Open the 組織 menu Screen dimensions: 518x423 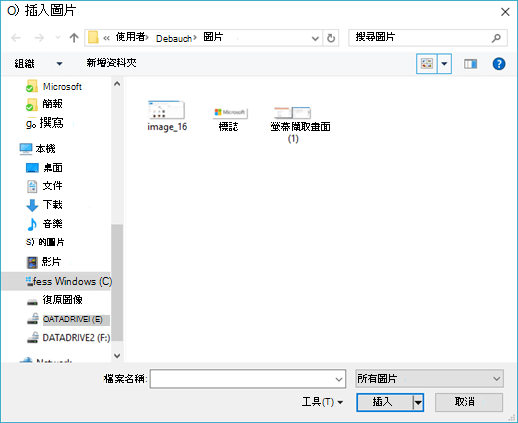[38, 63]
